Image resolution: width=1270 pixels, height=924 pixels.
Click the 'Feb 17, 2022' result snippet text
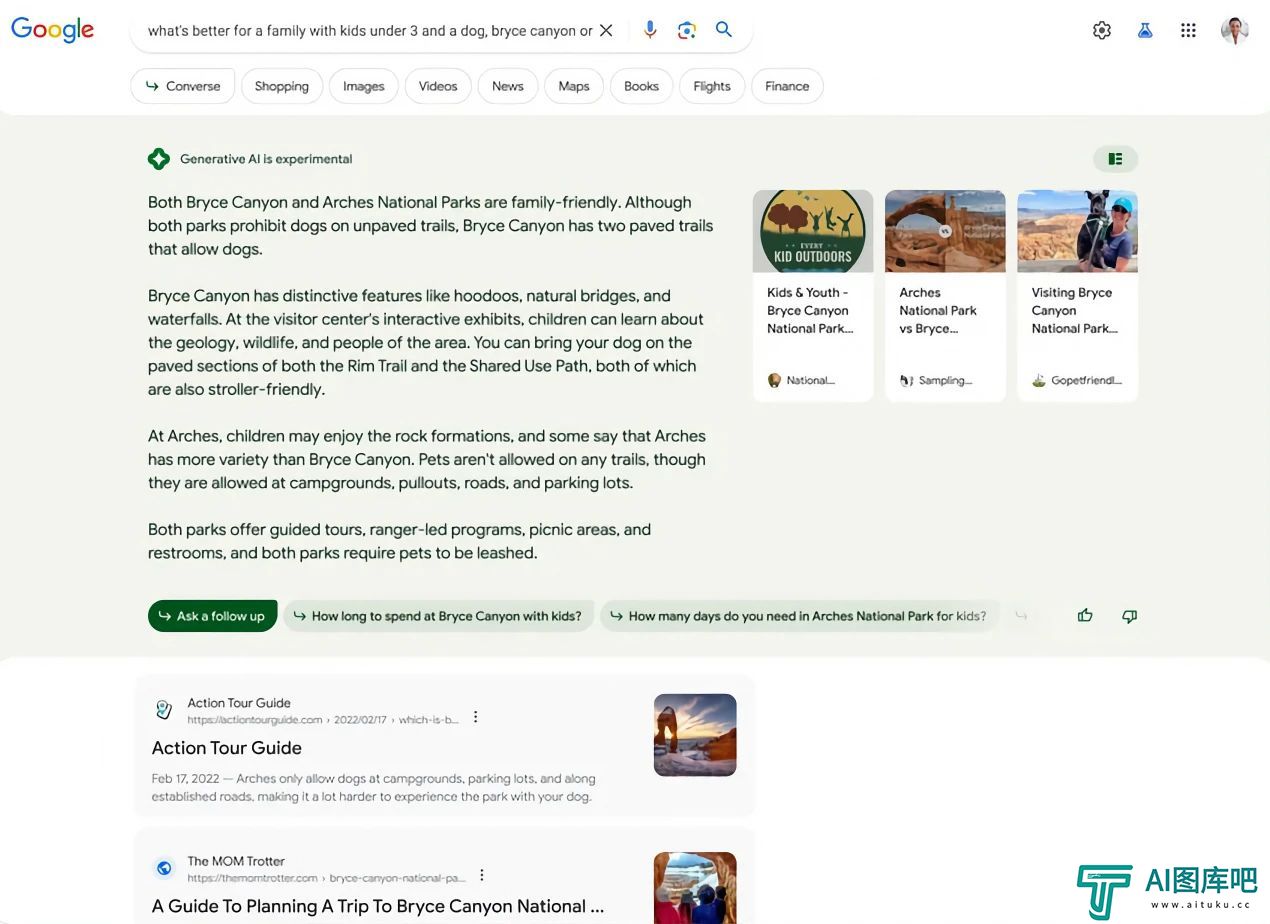[x=374, y=788]
